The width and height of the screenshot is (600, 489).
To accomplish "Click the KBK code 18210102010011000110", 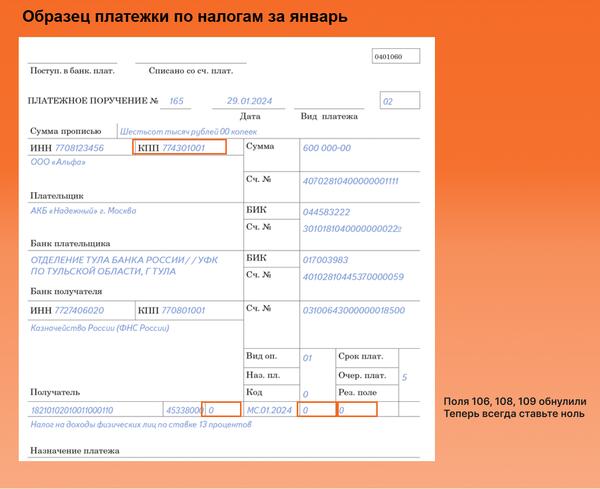I will 72,409.
